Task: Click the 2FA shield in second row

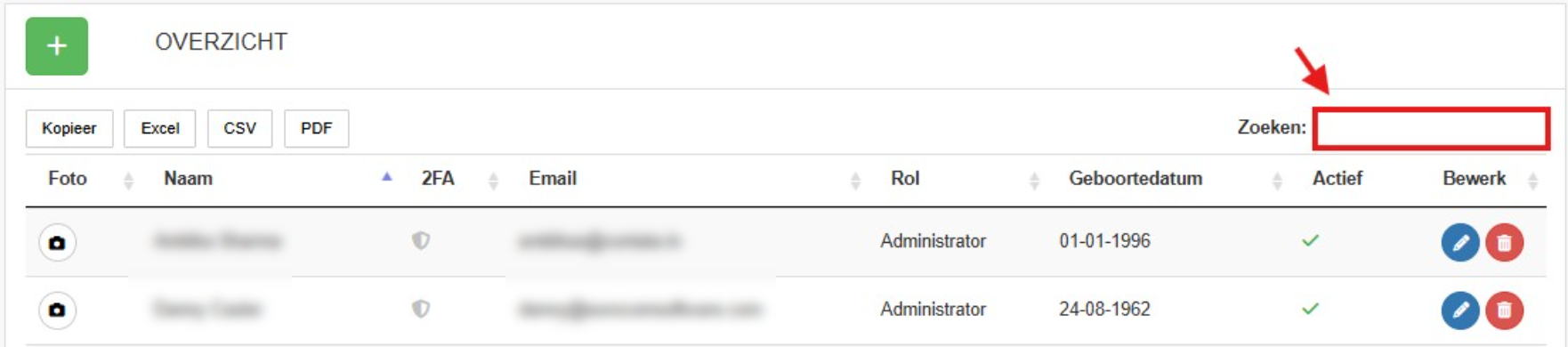Action: click(421, 309)
